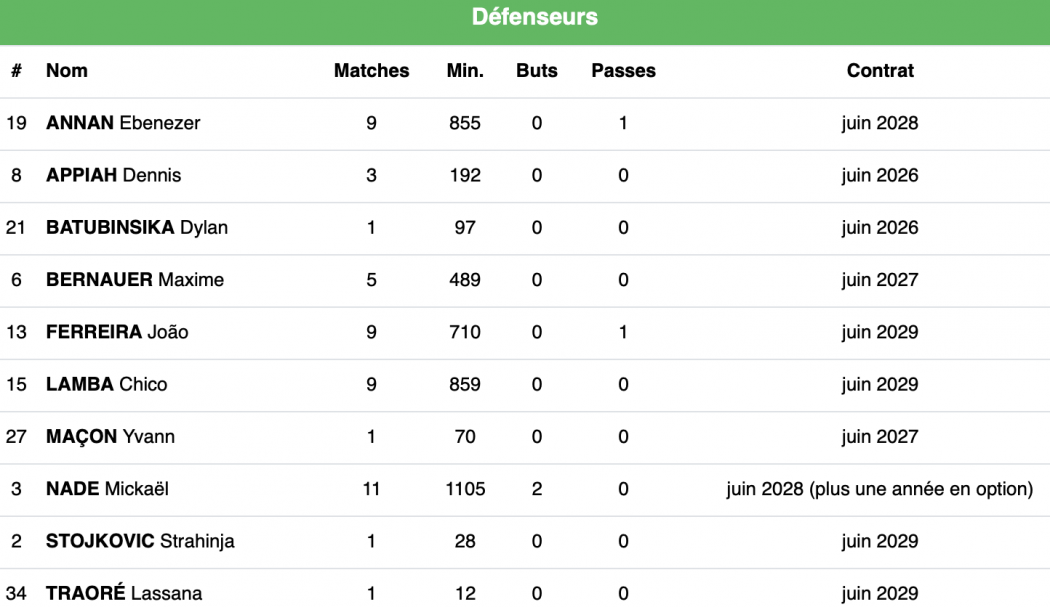The width and height of the screenshot is (1050, 607).
Task: Click the Défenseurs section header
Action: coord(534,17)
